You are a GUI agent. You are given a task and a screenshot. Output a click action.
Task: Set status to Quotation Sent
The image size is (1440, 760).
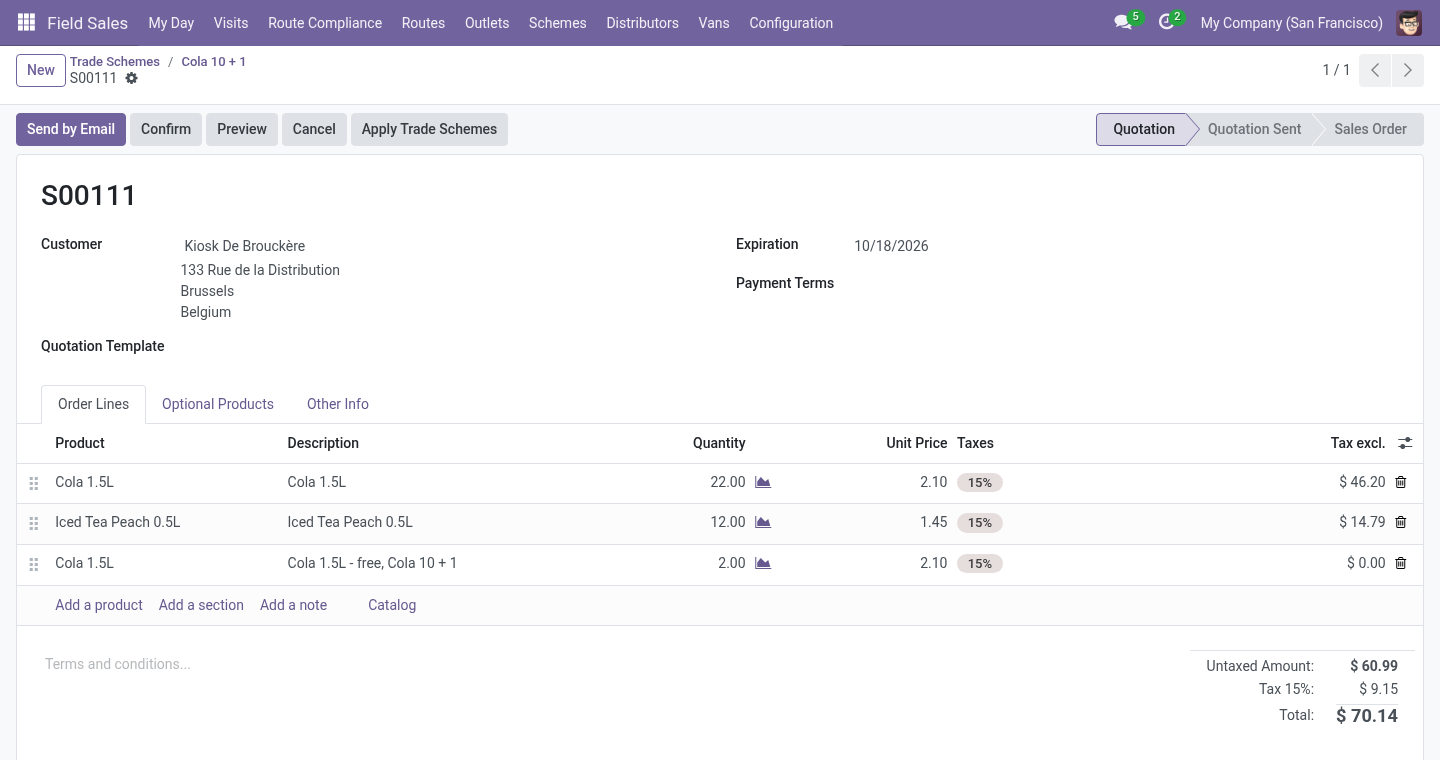coord(1254,129)
